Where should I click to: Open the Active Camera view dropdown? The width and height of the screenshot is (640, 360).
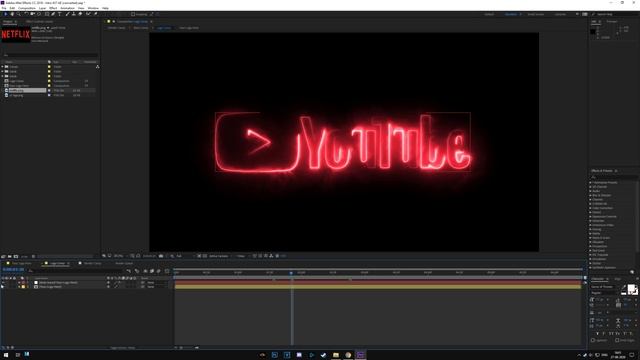click(x=220, y=256)
